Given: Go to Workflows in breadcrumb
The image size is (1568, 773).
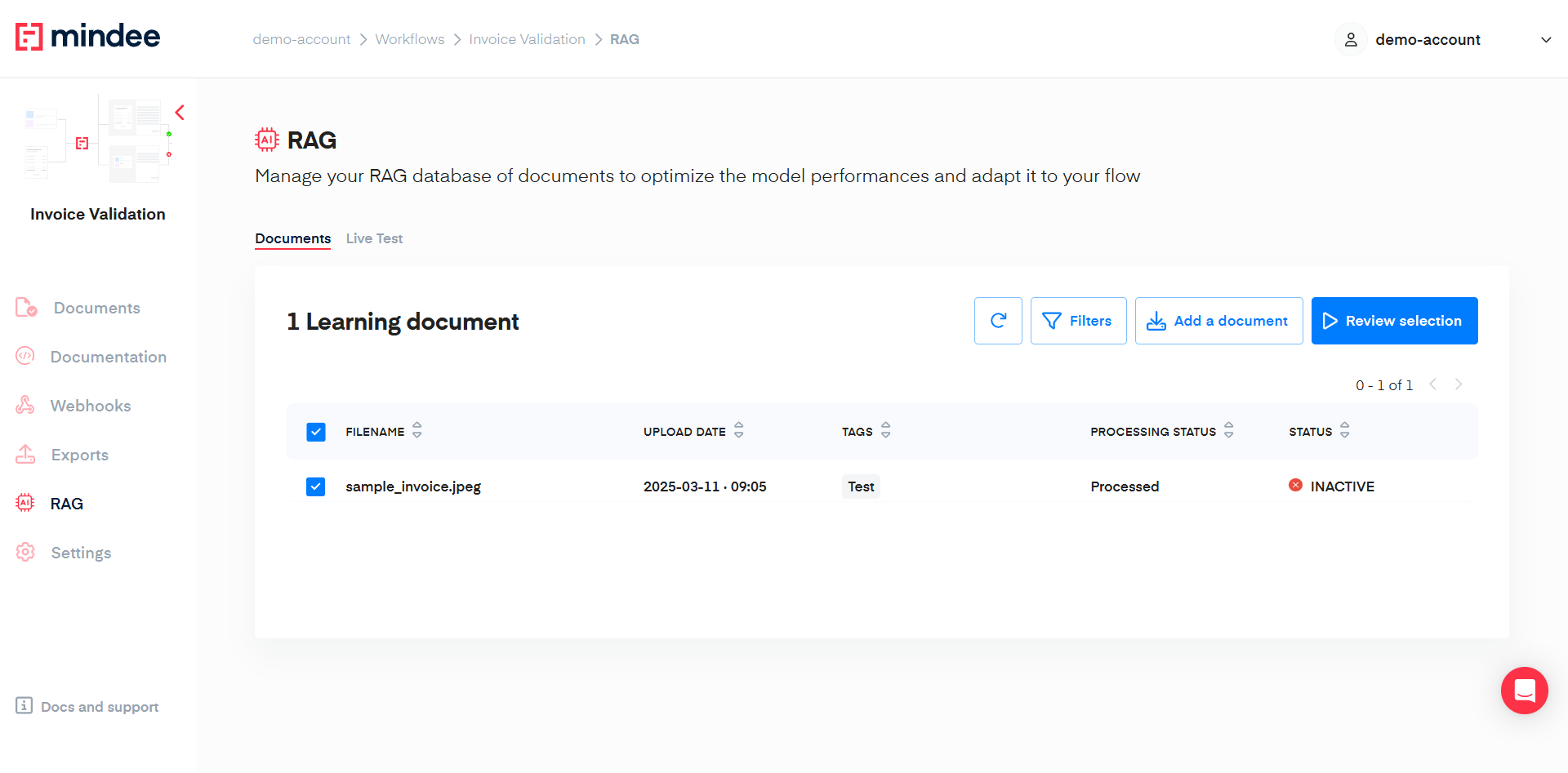Looking at the screenshot, I should (x=409, y=39).
